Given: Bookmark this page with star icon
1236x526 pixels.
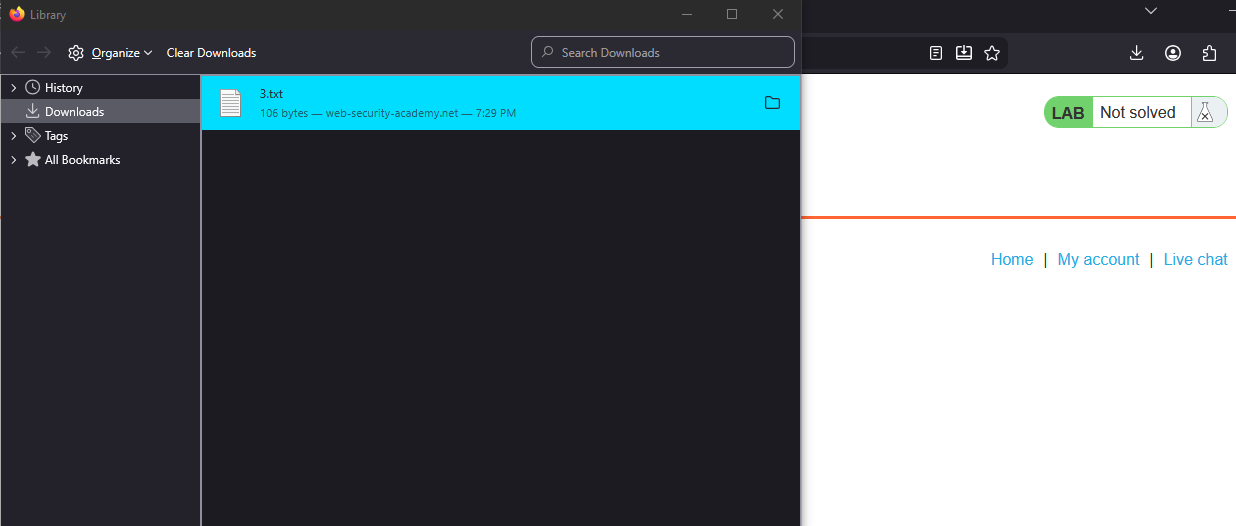Looking at the screenshot, I should [992, 53].
